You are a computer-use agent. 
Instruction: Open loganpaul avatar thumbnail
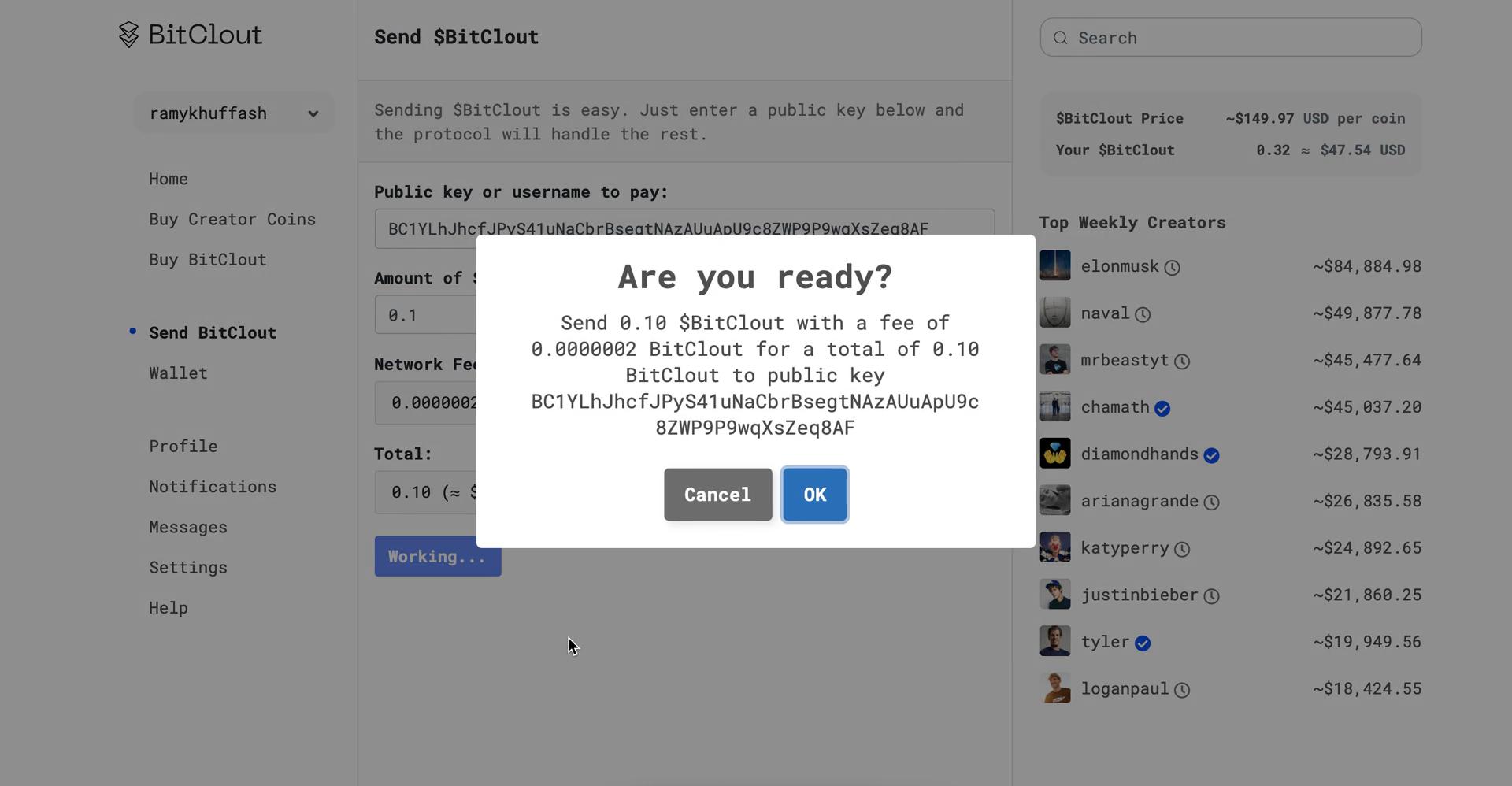tap(1055, 688)
